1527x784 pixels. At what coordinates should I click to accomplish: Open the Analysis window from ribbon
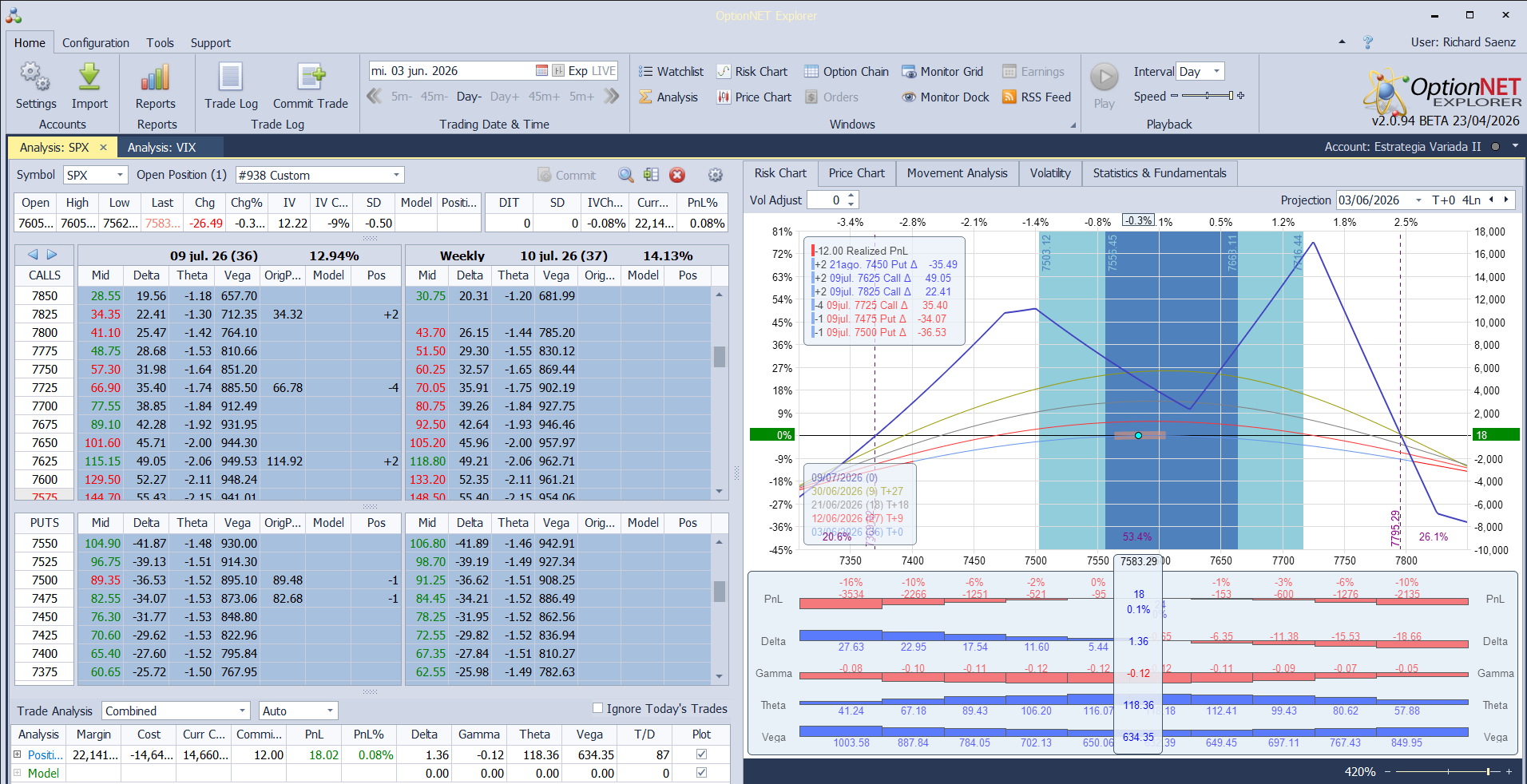coord(668,97)
